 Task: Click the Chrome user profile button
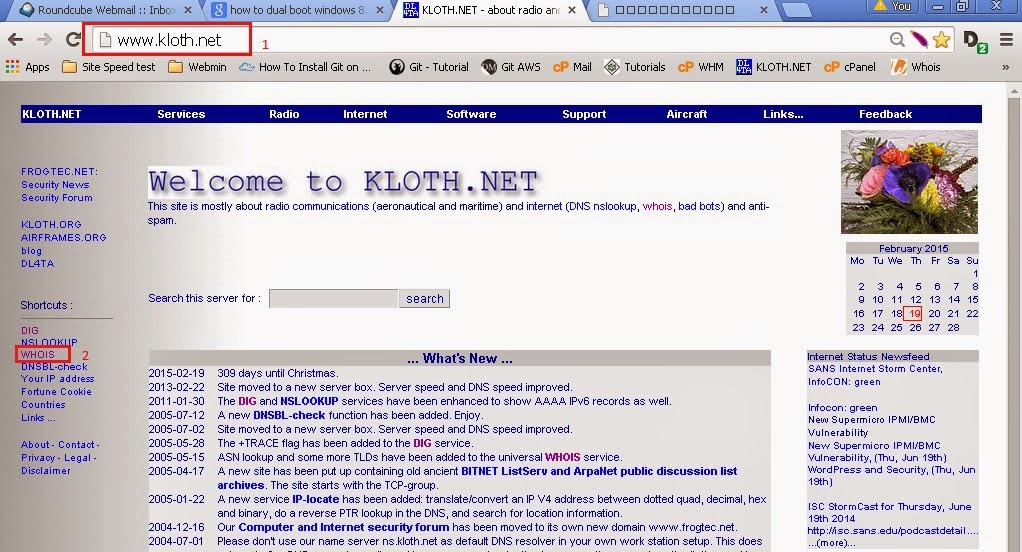[x=893, y=6]
